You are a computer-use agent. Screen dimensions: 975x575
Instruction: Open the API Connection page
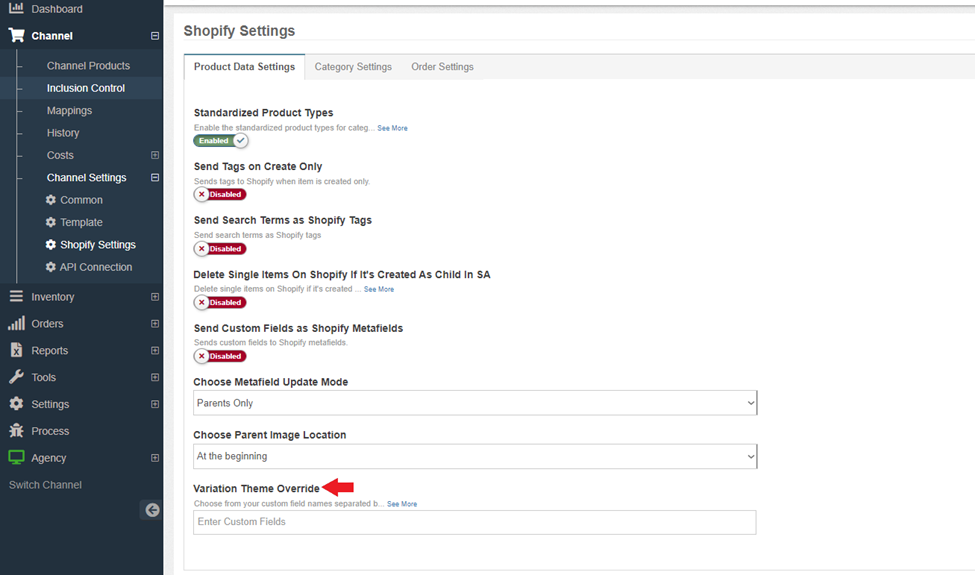pos(96,267)
